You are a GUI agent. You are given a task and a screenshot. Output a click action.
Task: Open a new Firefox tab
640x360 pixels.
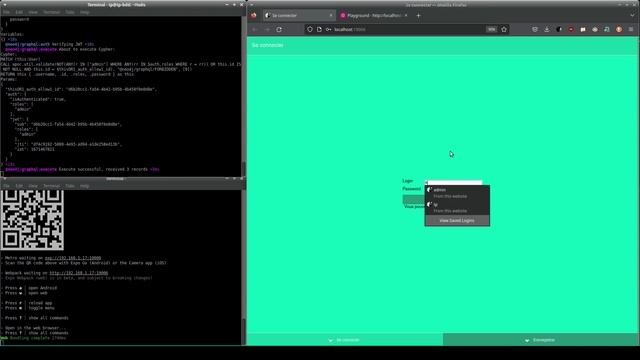(x=418, y=16)
